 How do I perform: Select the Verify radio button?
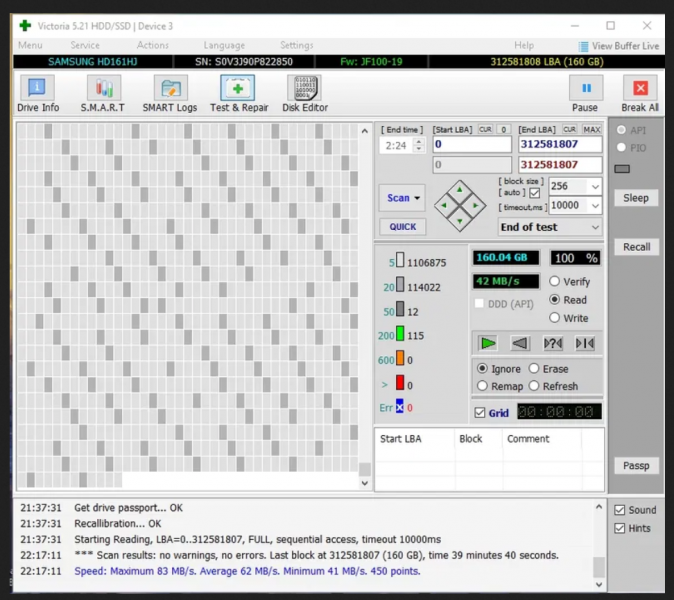tap(555, 282)
